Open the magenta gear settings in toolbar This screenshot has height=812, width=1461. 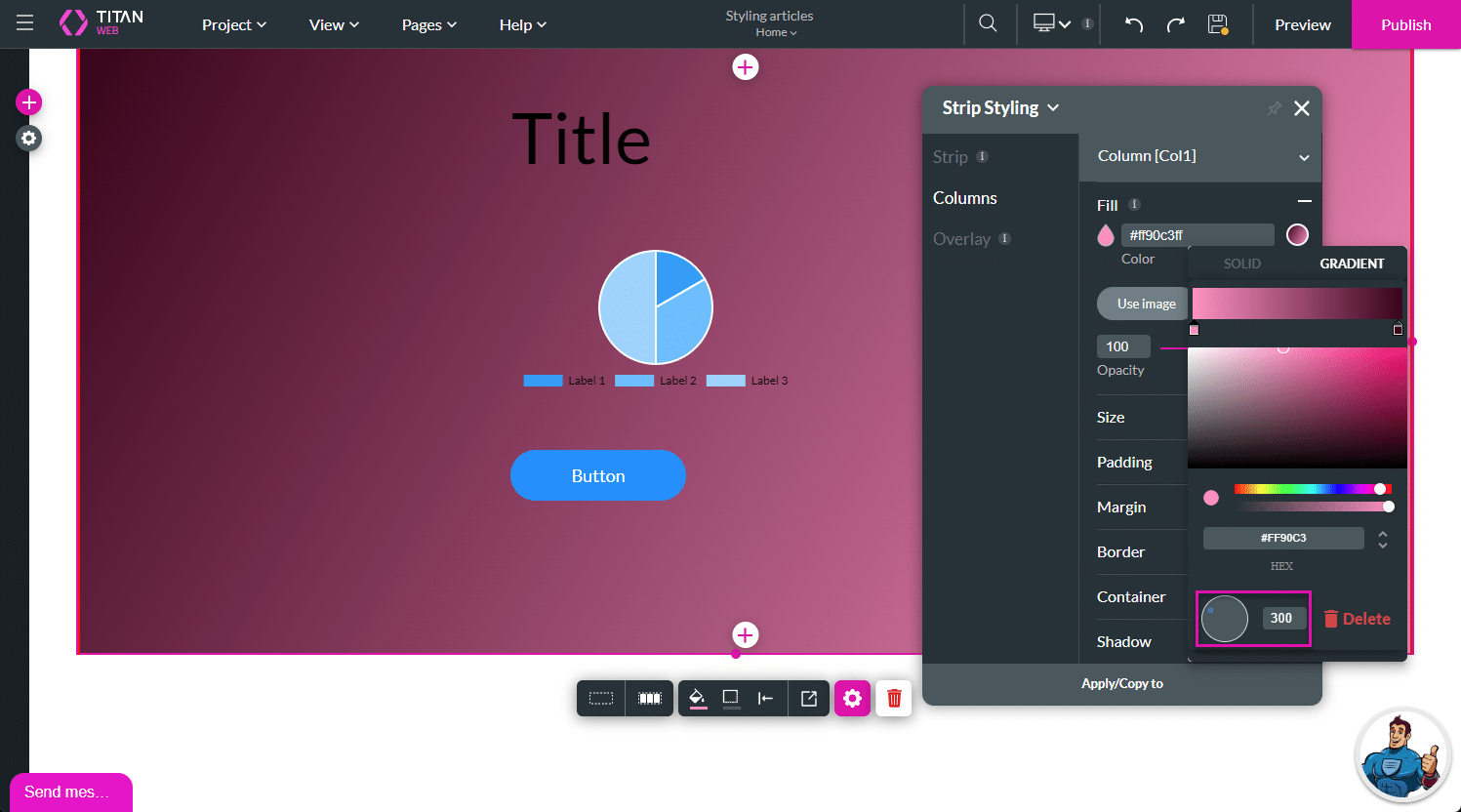point(852,698)
